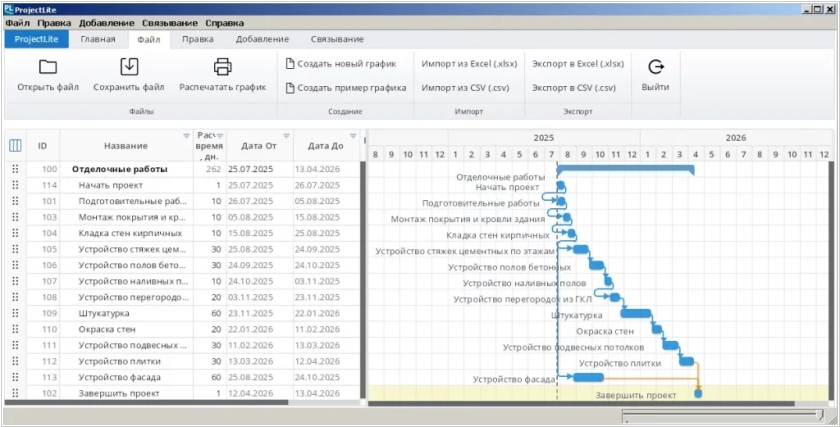Image resolution: width=840 pixels, height=427 pixels.
Task: Click the Gantt chart vertical scrollbar
Action: (x=831, y=280)
